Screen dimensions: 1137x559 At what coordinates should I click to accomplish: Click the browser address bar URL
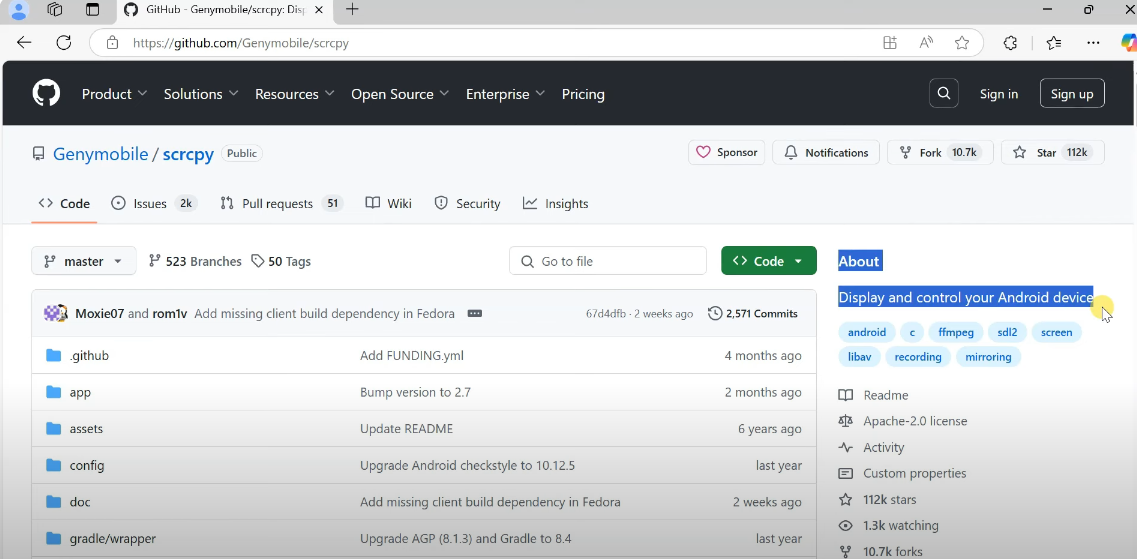241,43
